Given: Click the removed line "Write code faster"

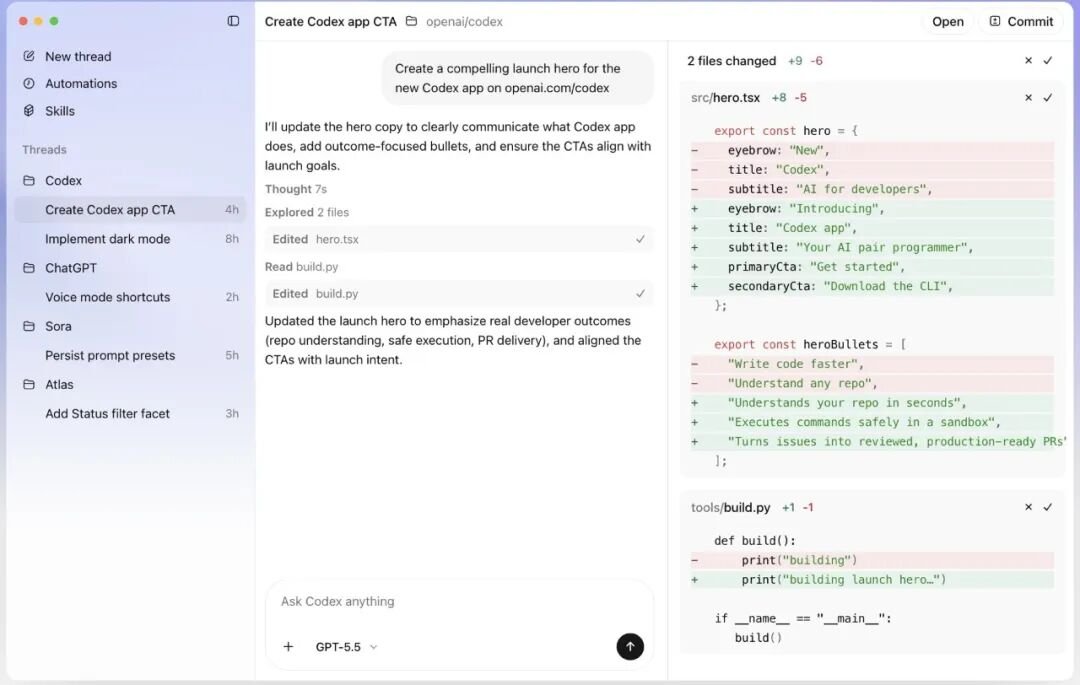Looking at the screenshot, I should point(872,363).
